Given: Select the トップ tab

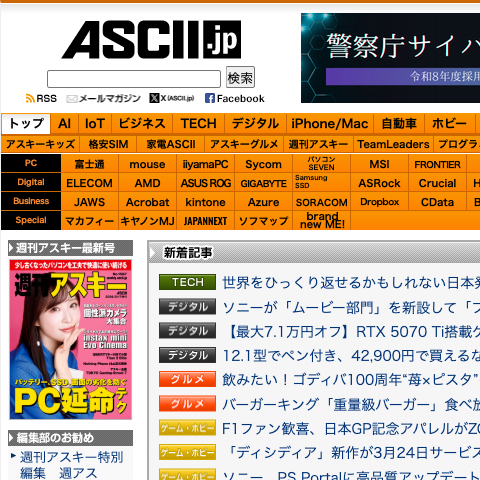Looking at the screenshot, I should [26, 124].
